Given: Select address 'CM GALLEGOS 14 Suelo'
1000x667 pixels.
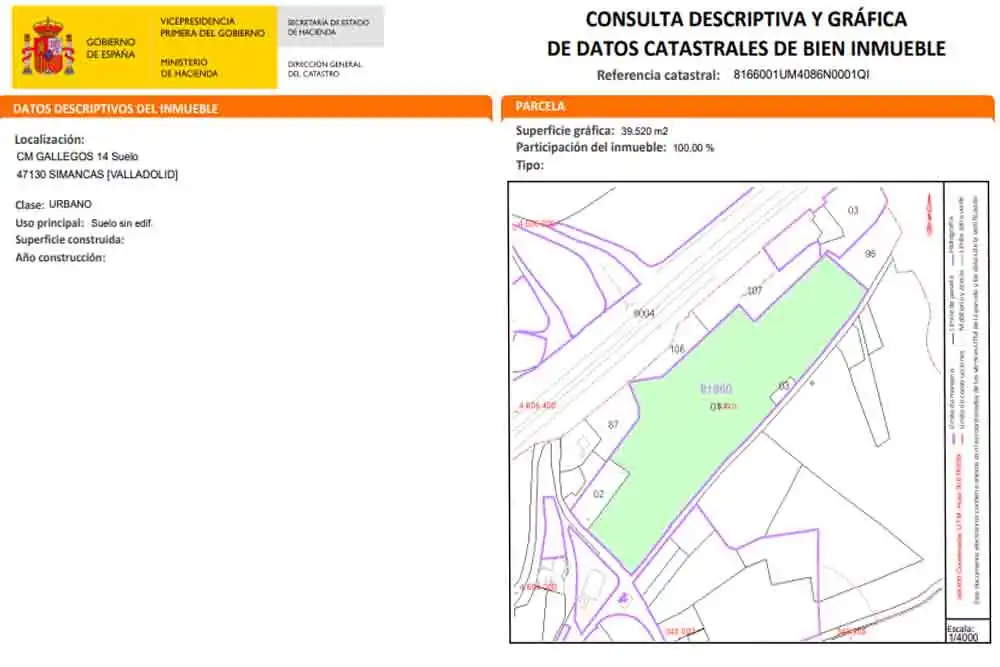Looking at the screenshot, I should [77, 156].
